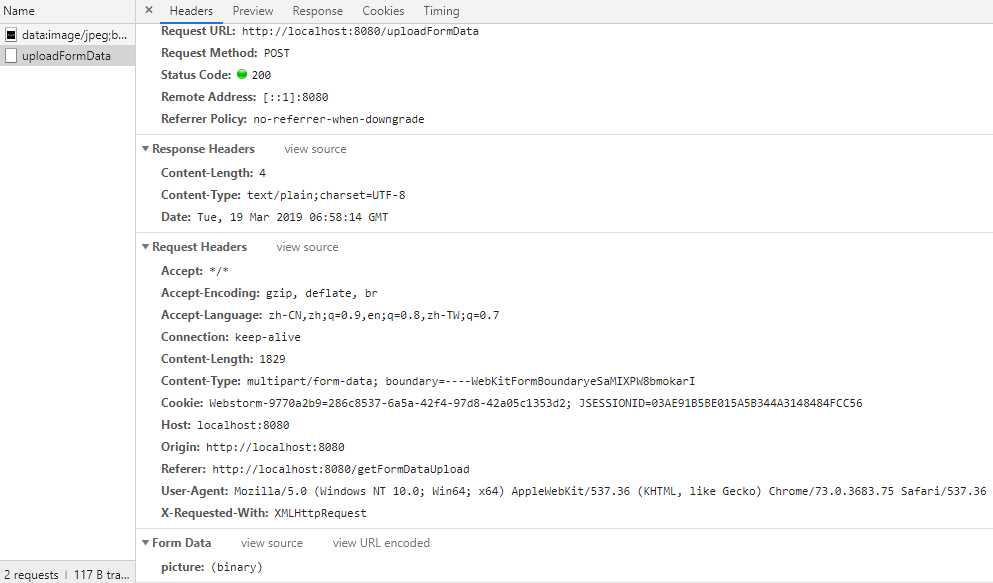View source of Response Headers
Screen dimensions: 993x583
(315, 149)
